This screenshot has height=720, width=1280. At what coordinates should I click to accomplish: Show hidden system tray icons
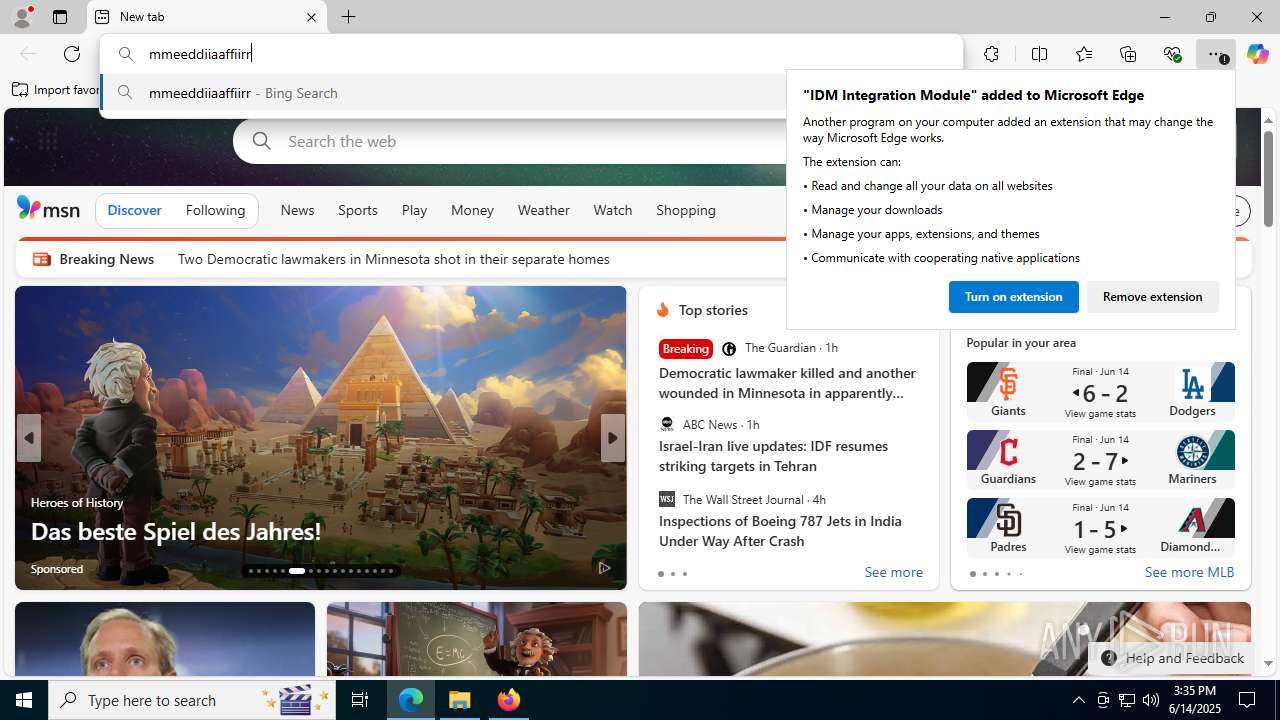pyautogui.click(x=1078, y=700)
